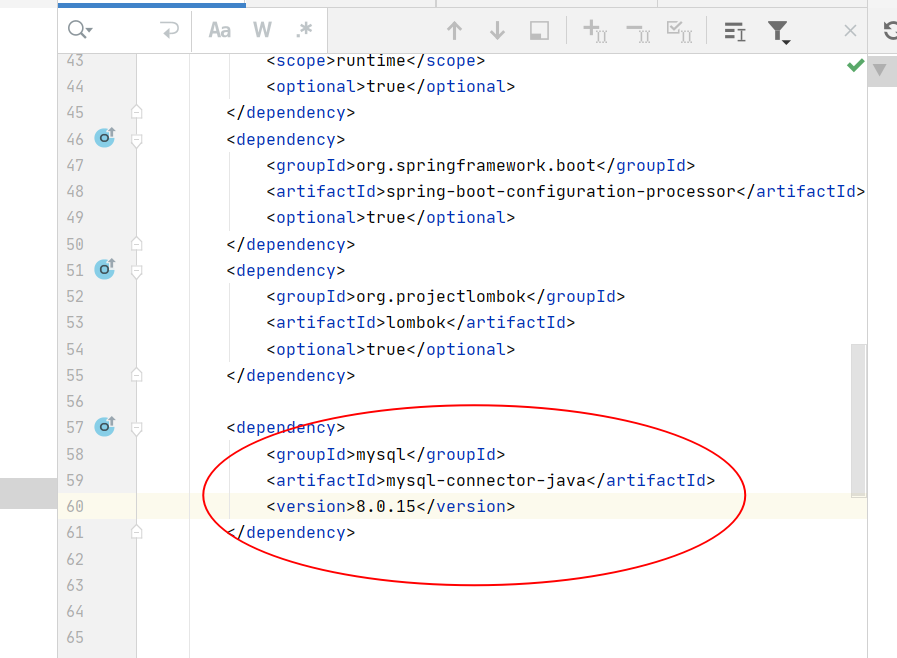Screen dimensions: 897x658
Task: Click the green inspection checkmark
Action: pos(855,65)
